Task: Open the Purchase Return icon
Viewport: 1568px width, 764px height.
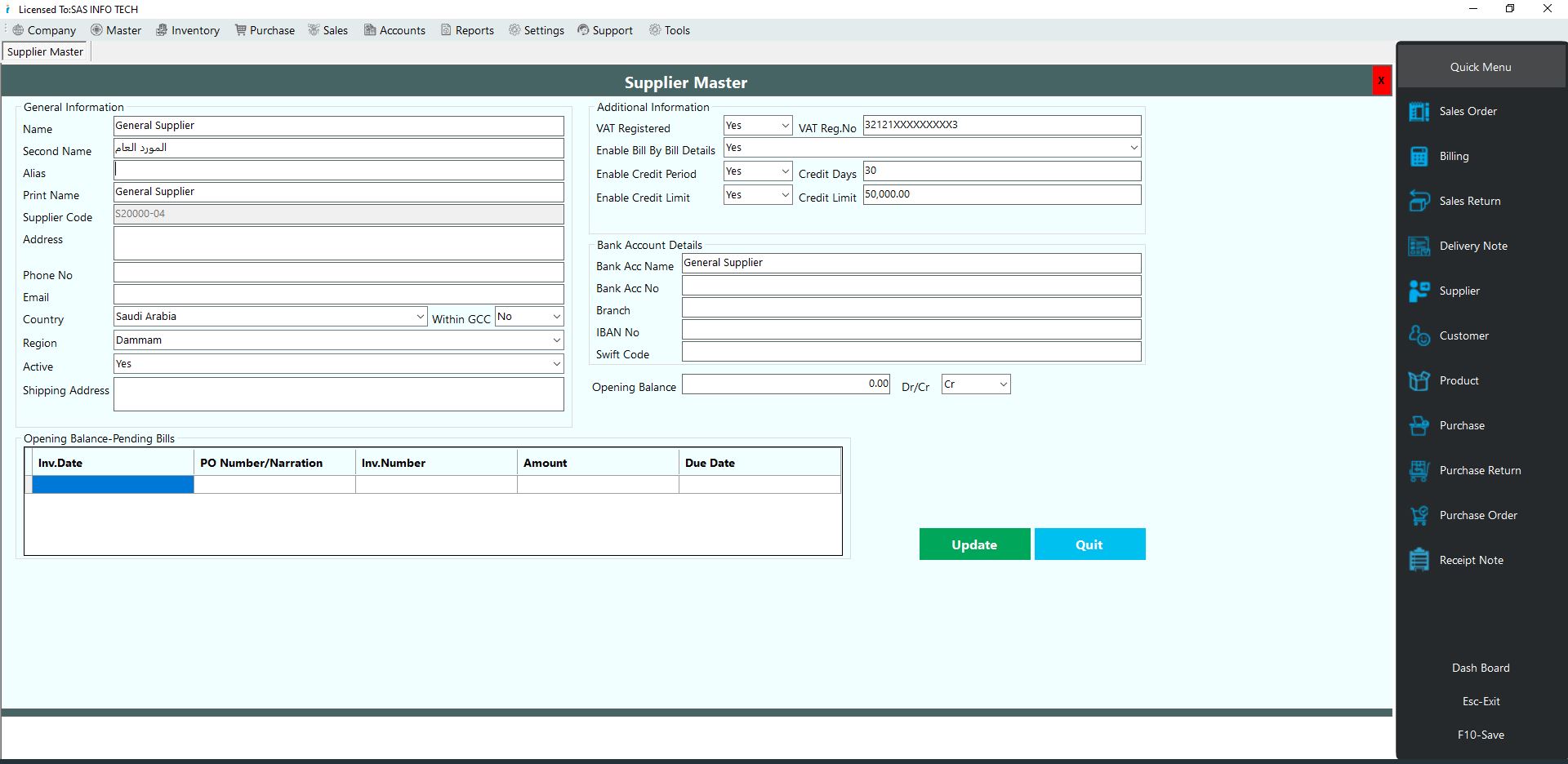Action: pyautogui.click(x=1419, y=471)
